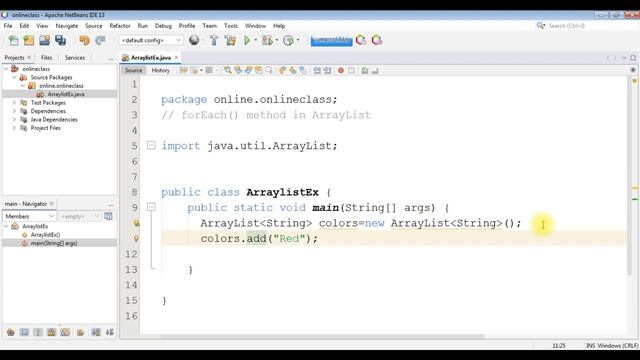Open the Navigate menu
This screenshot has height=360, width=640.
(67, 26)
